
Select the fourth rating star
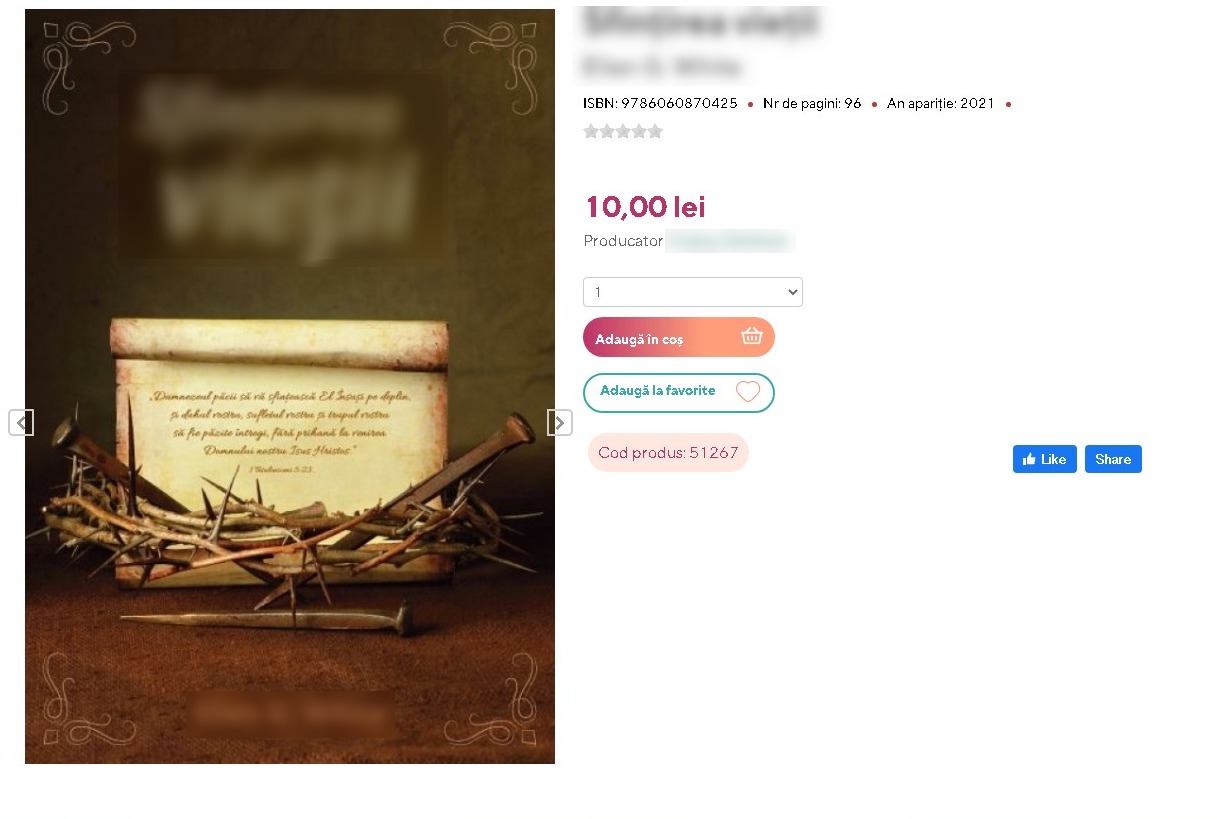[639, 131]
